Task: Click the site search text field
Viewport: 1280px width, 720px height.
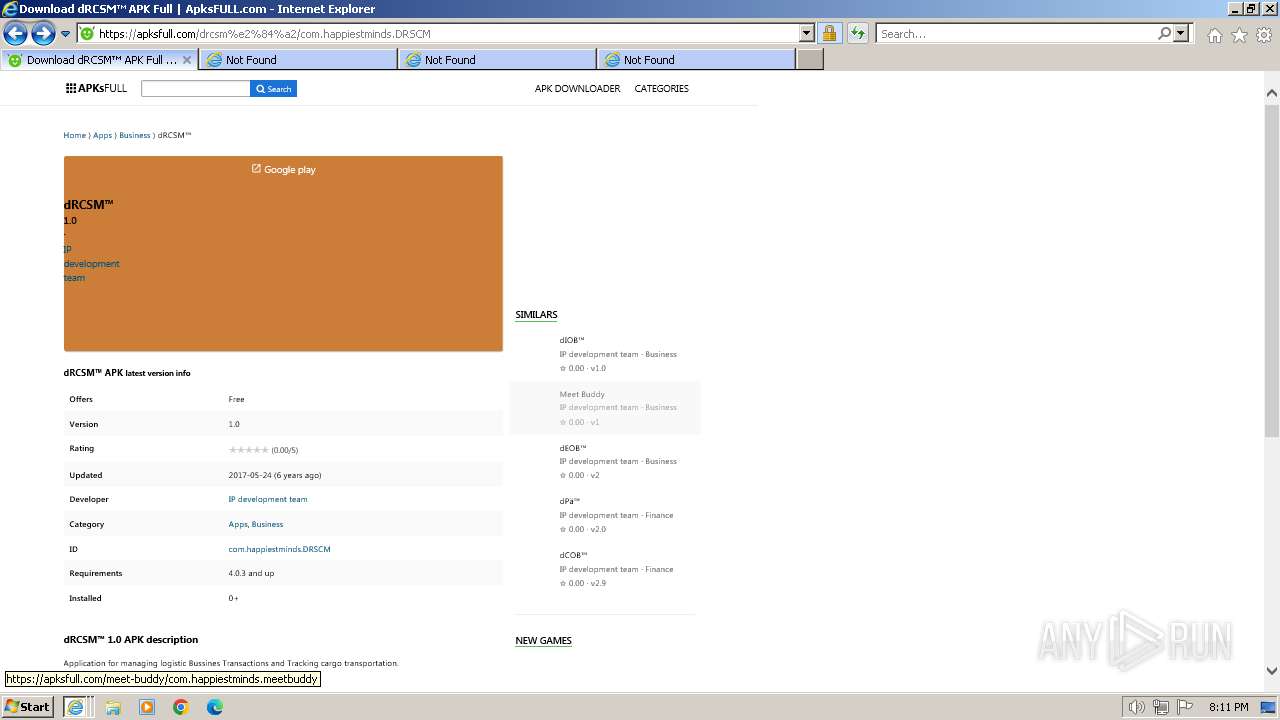Action: pos(195,88)
